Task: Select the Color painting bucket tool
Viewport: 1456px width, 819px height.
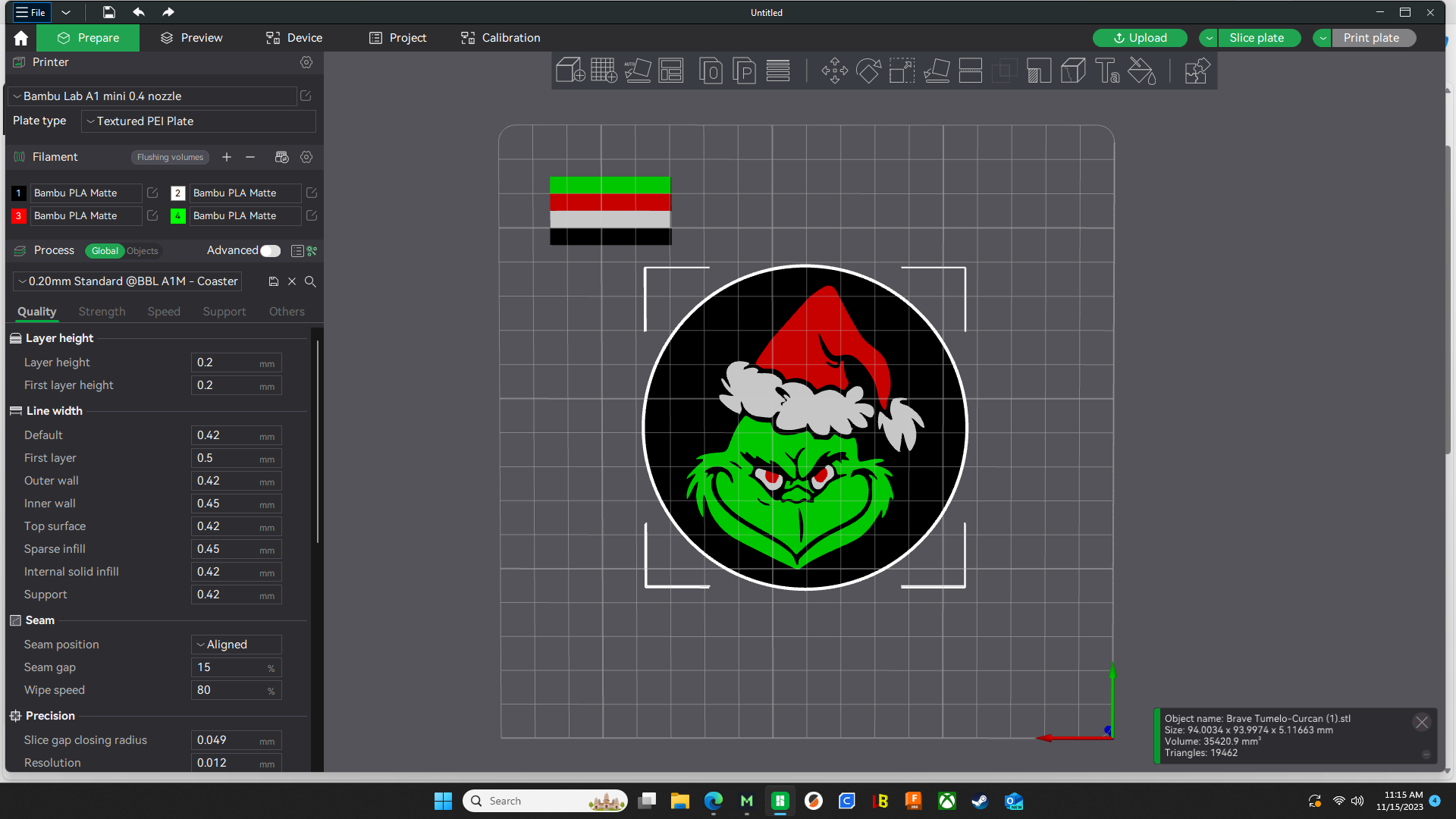Action: [1141, 71]
